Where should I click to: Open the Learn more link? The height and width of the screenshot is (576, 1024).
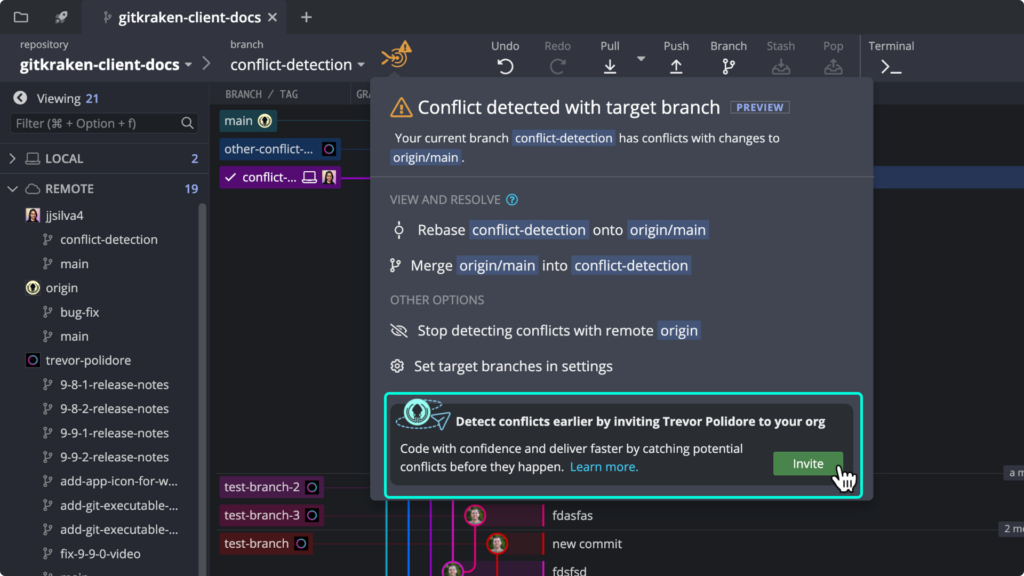click(604, 467)
